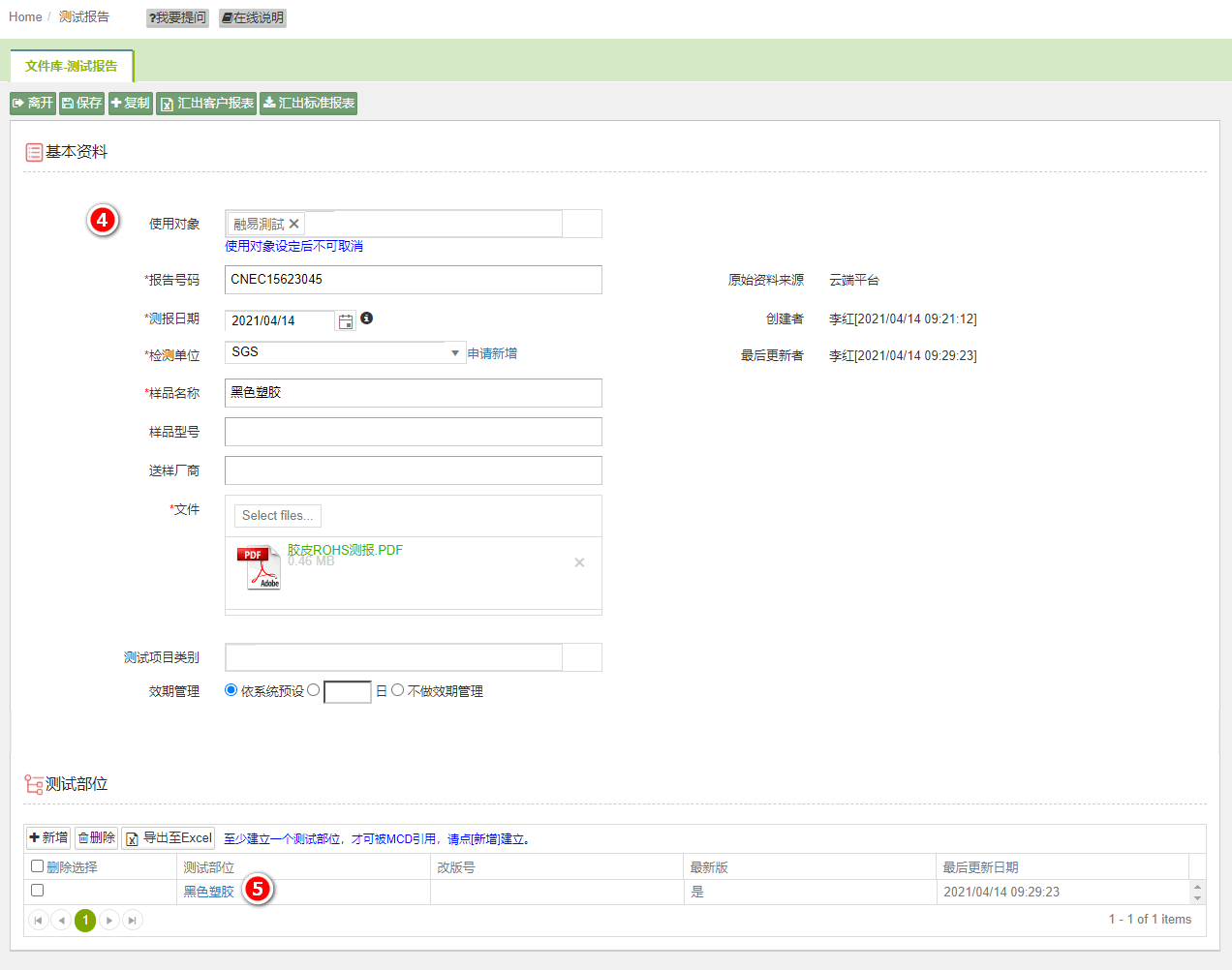Click the 新增 button in 测试部位

[x=48, y=838]
